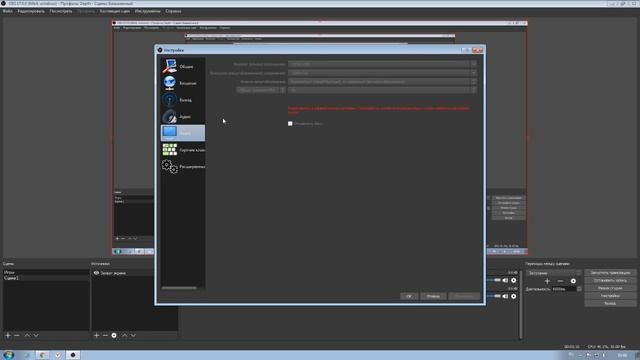Image resolution: width=640 pixels, height=360 pixels.
Task: Click Отмена in the Settings dialog
Action: (x=433, y=296)
